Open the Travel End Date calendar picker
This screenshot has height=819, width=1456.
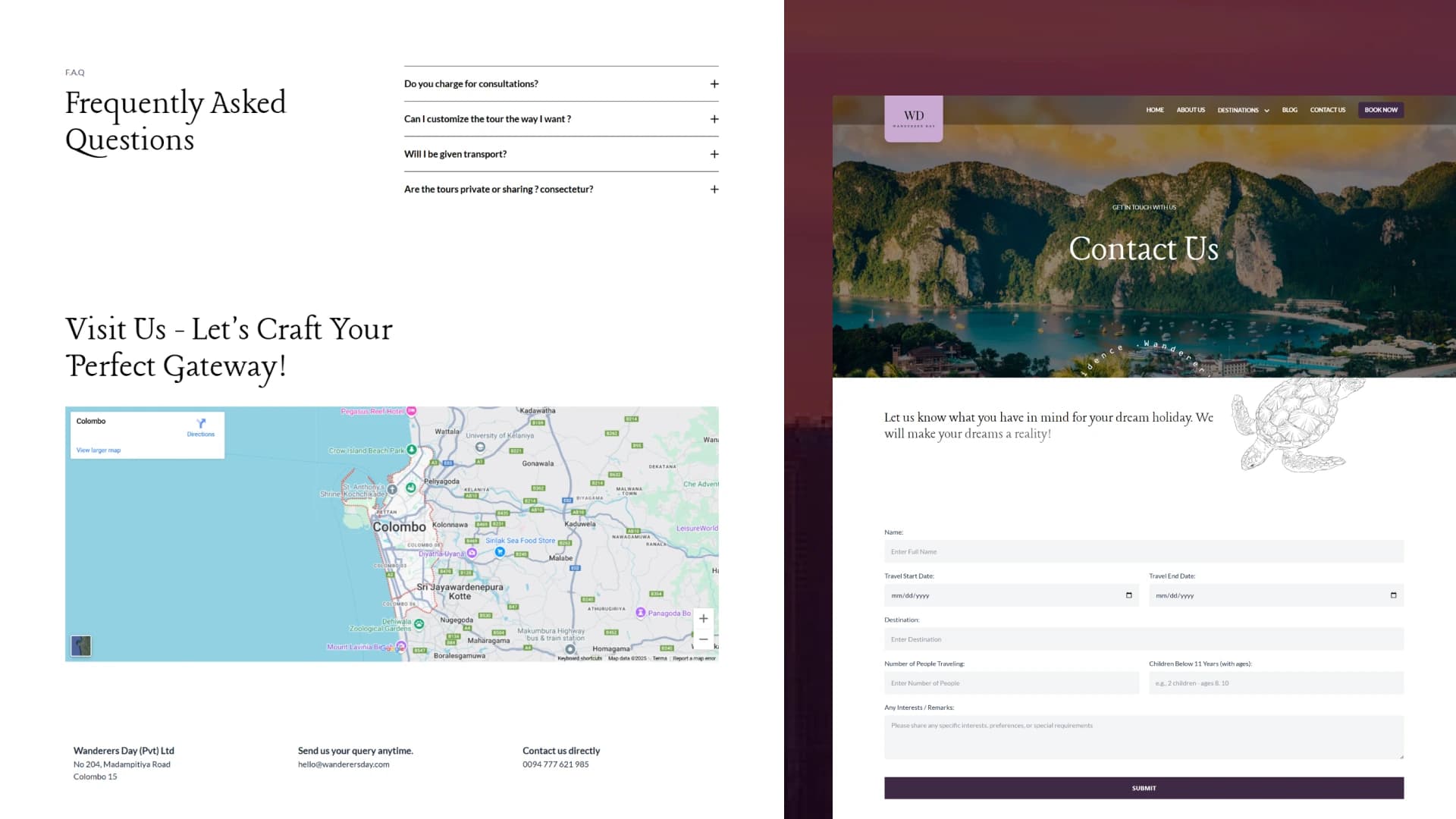click(1393, 595)
